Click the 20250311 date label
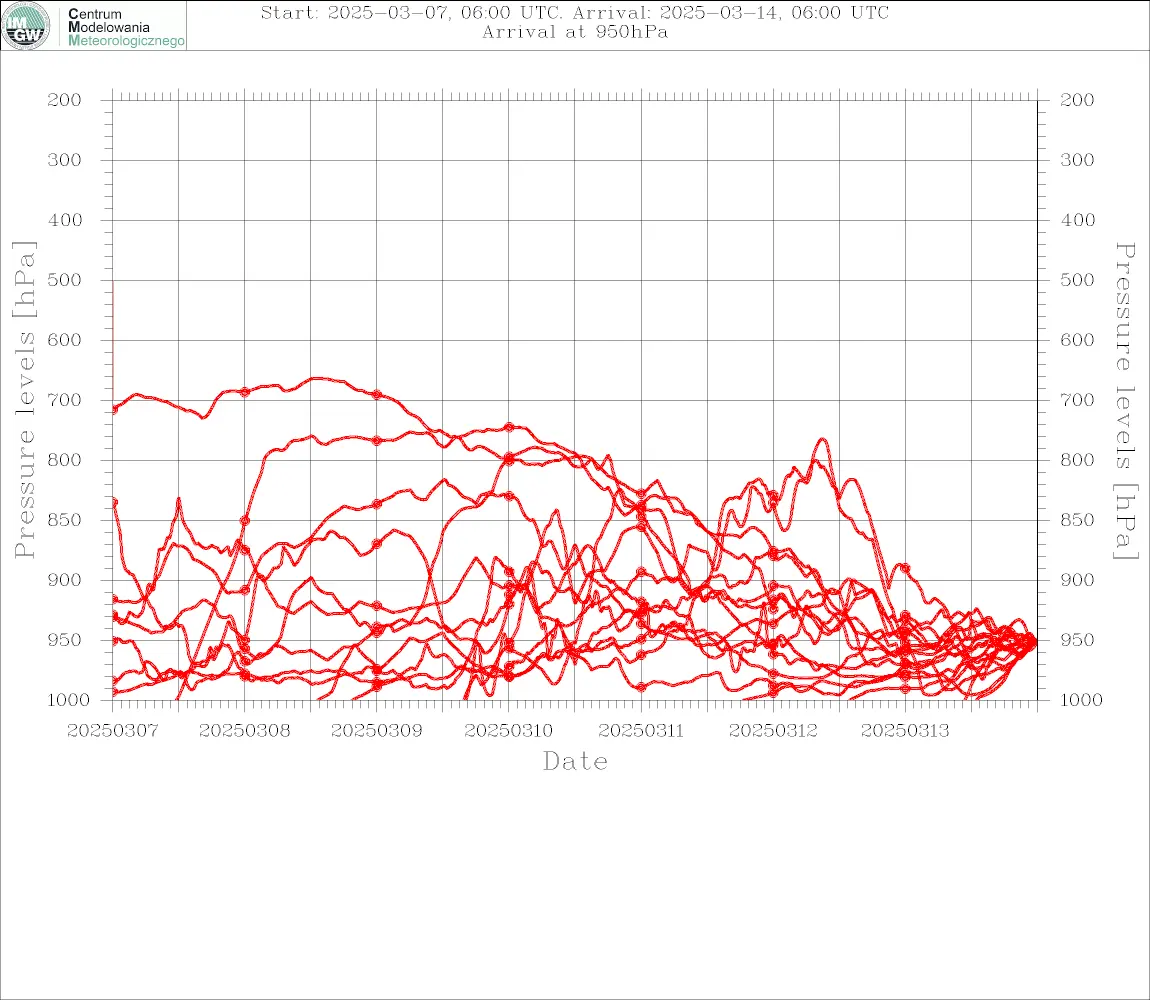 tap(641, 731)
